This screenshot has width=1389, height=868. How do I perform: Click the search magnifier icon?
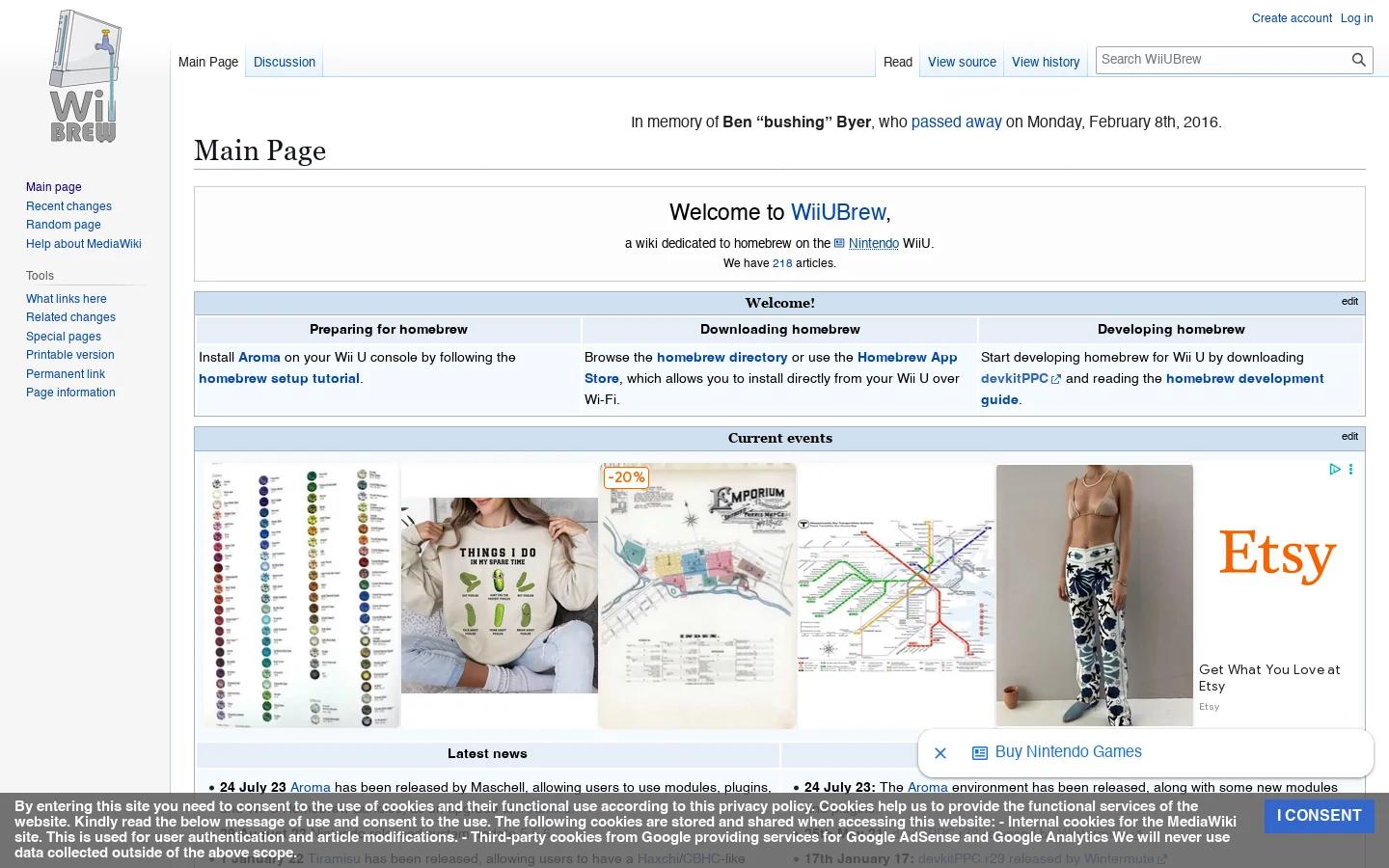click(x=1358, y=60)
